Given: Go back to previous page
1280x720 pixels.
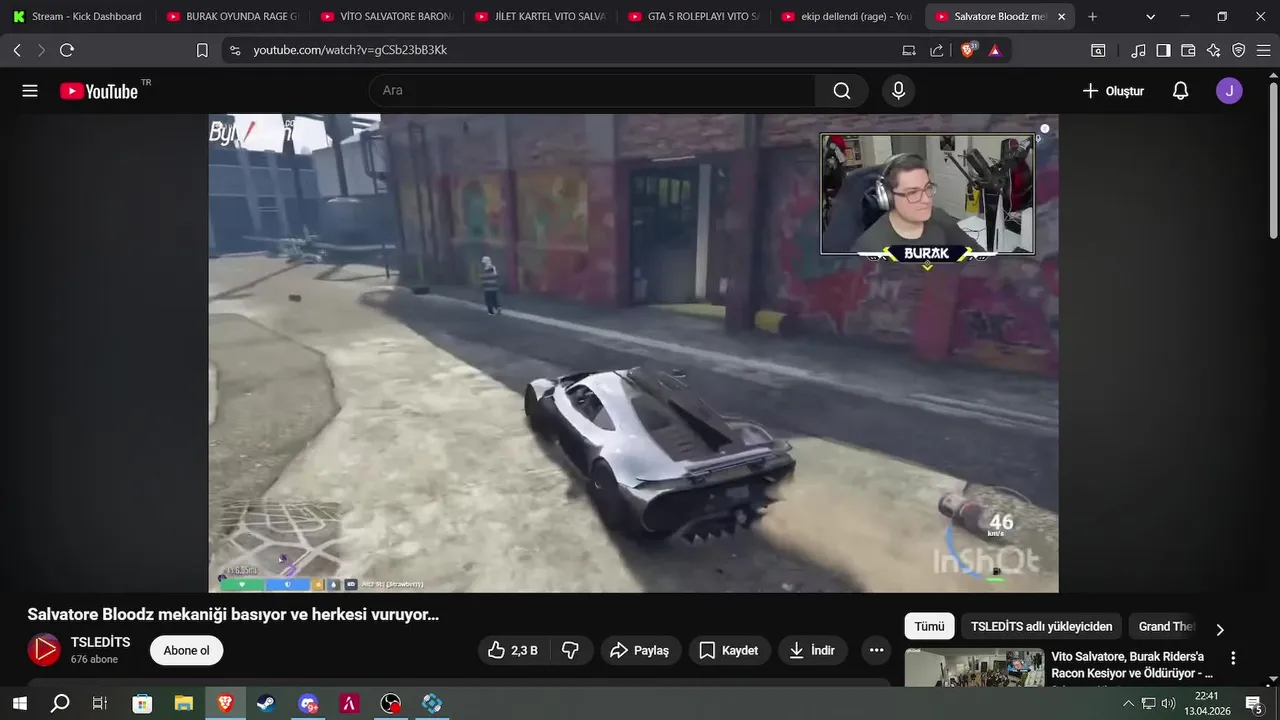Looking at the screenshot, I should click(17, 50).
